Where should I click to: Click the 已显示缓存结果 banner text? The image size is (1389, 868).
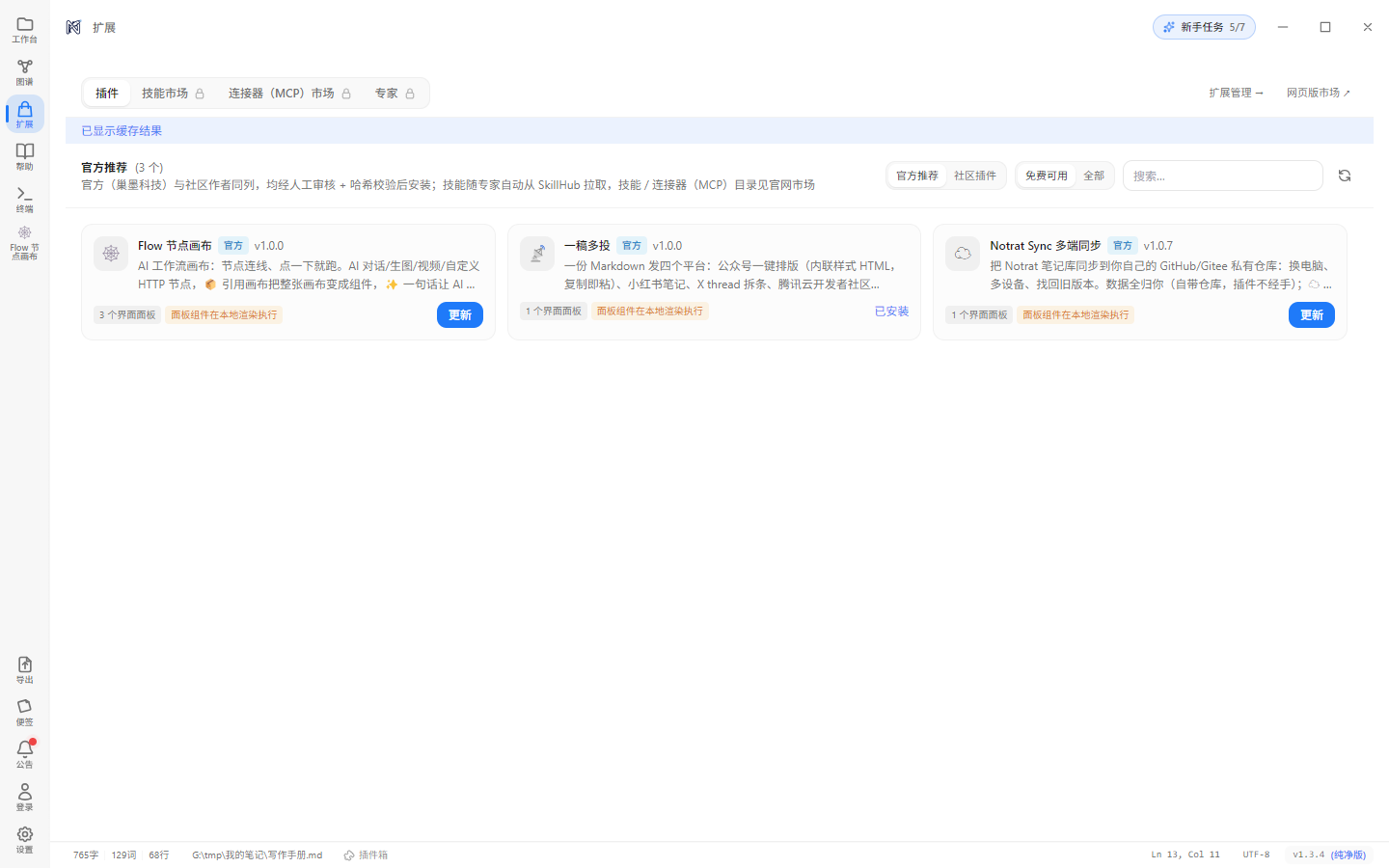point(122,130)
